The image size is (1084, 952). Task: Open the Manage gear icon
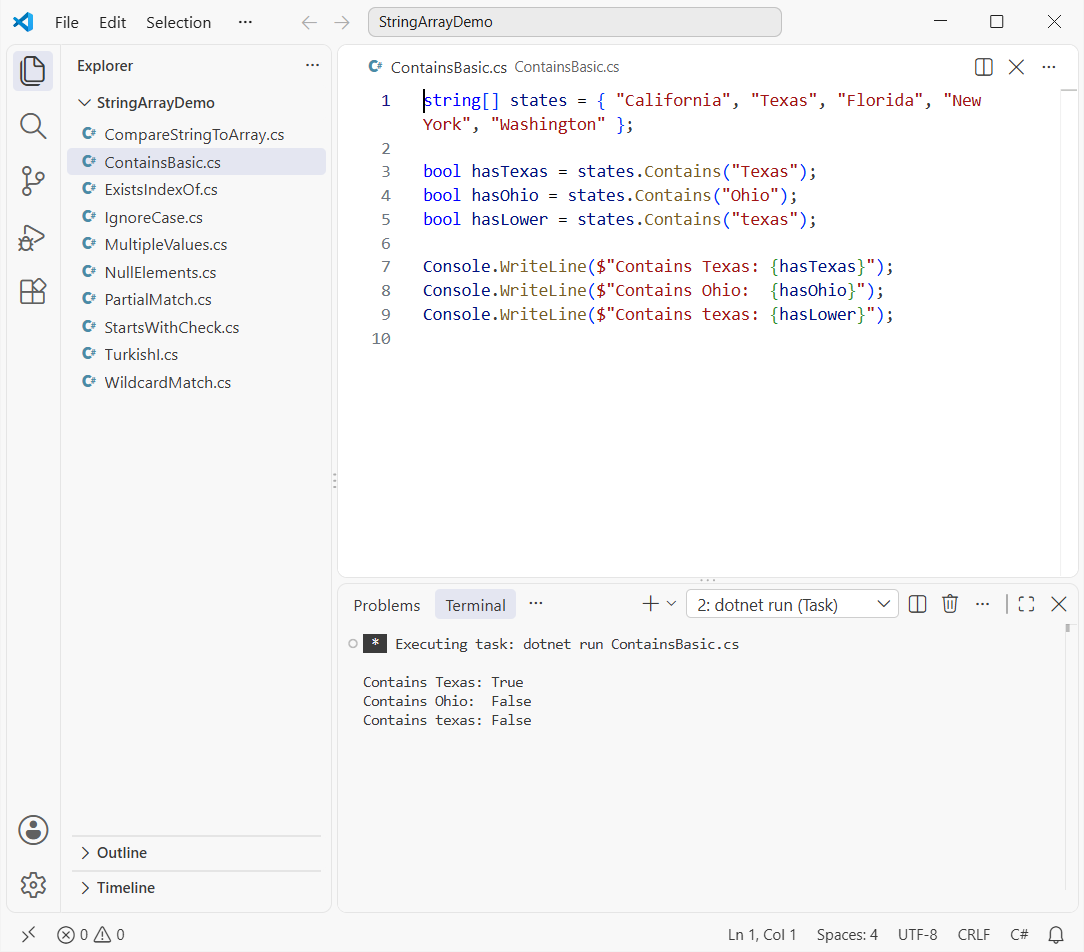(33, 884)
